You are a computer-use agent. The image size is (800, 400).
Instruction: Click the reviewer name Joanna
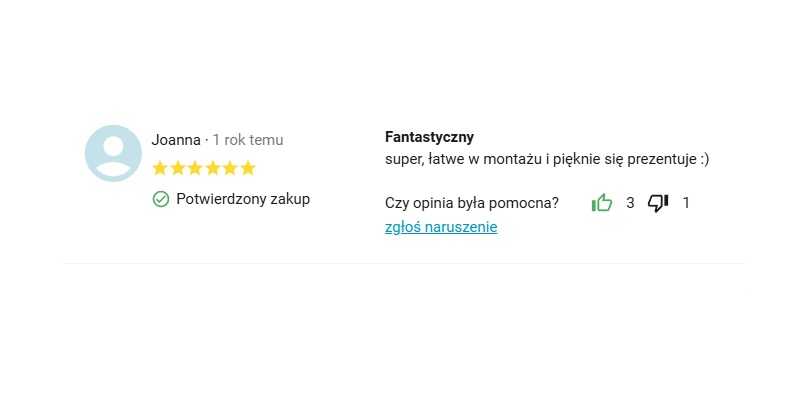pyautogui.click(x=176, y=140)
